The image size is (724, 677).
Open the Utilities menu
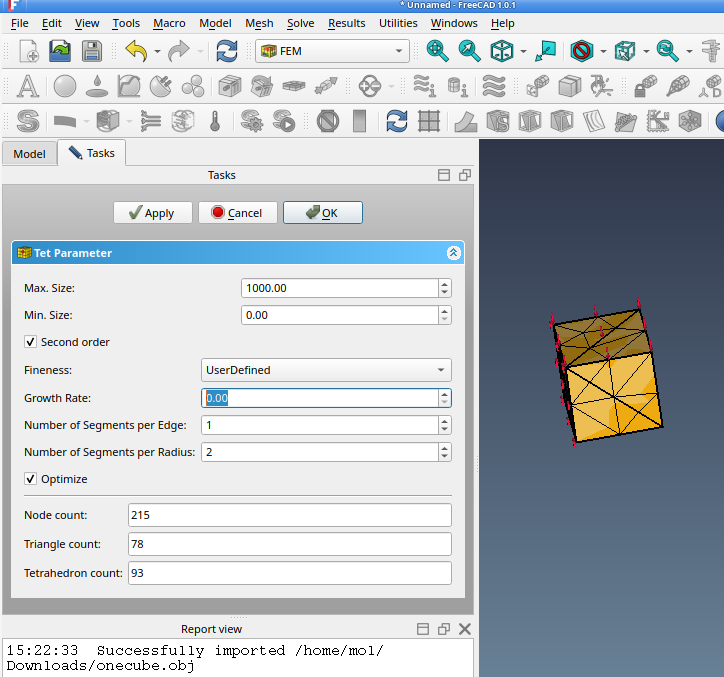pos(398,23)
